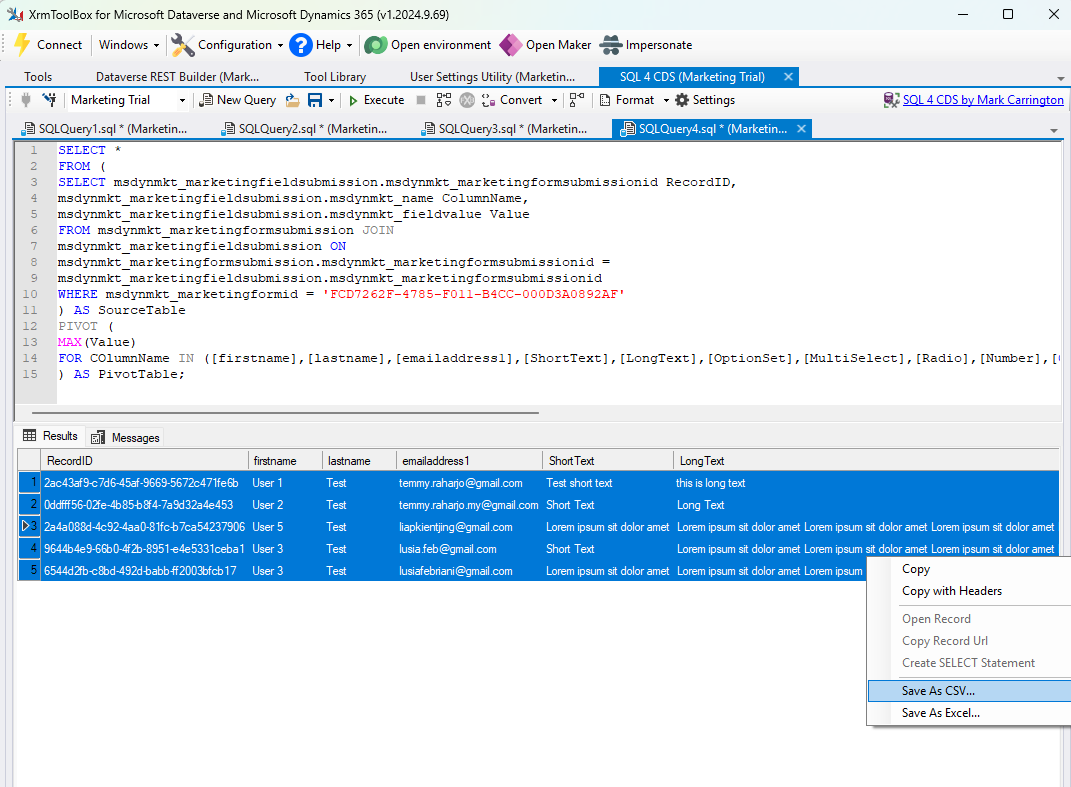Click the firstname column header
The height and width of the screenshot is (787, 1071).
(x=285, y=461)
